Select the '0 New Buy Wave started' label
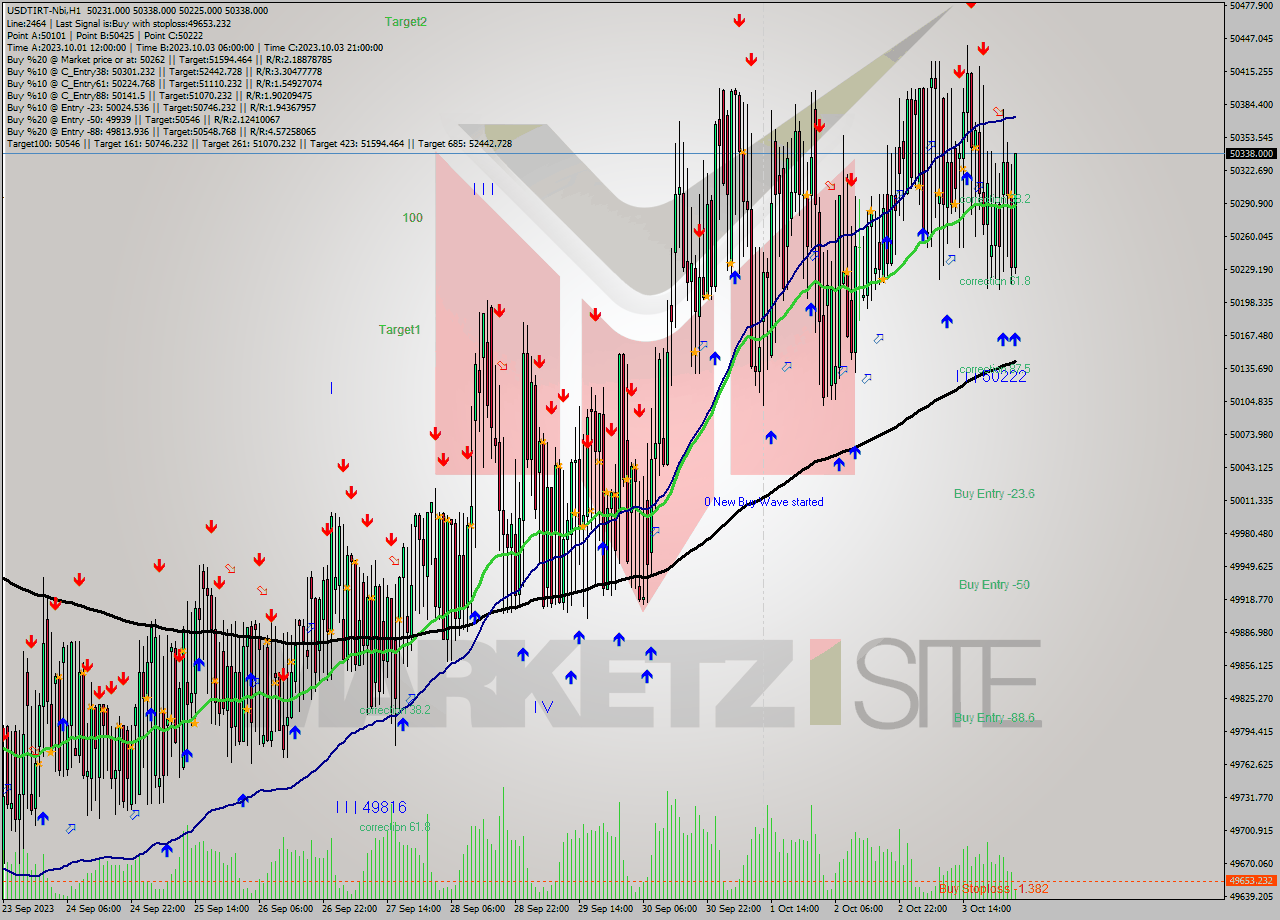This screenshot has width=1280, height=920. (764, 502)
